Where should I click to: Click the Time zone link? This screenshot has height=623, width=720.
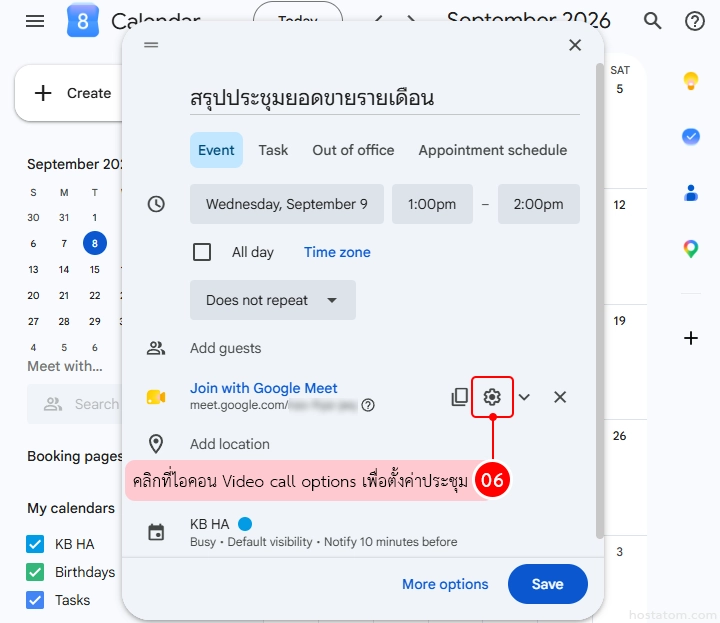(x=337, y=252)
